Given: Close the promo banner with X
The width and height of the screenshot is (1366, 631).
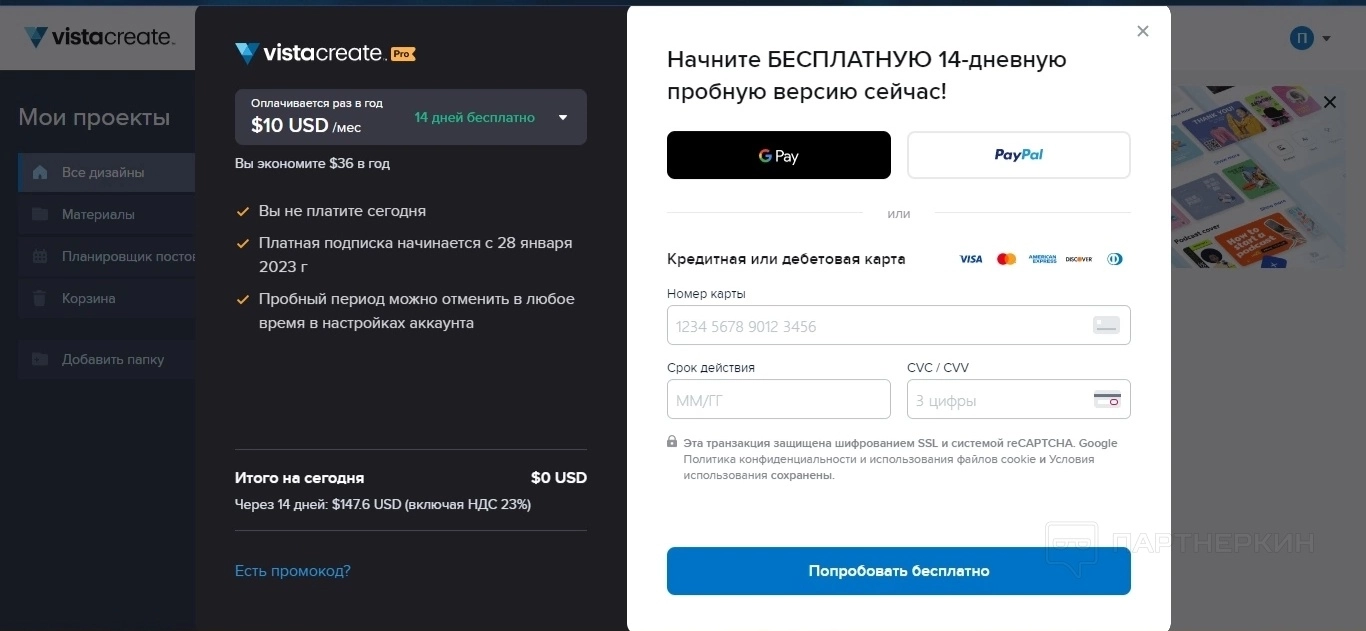Looking at the screenshot, I should (x=1329, y=102).
